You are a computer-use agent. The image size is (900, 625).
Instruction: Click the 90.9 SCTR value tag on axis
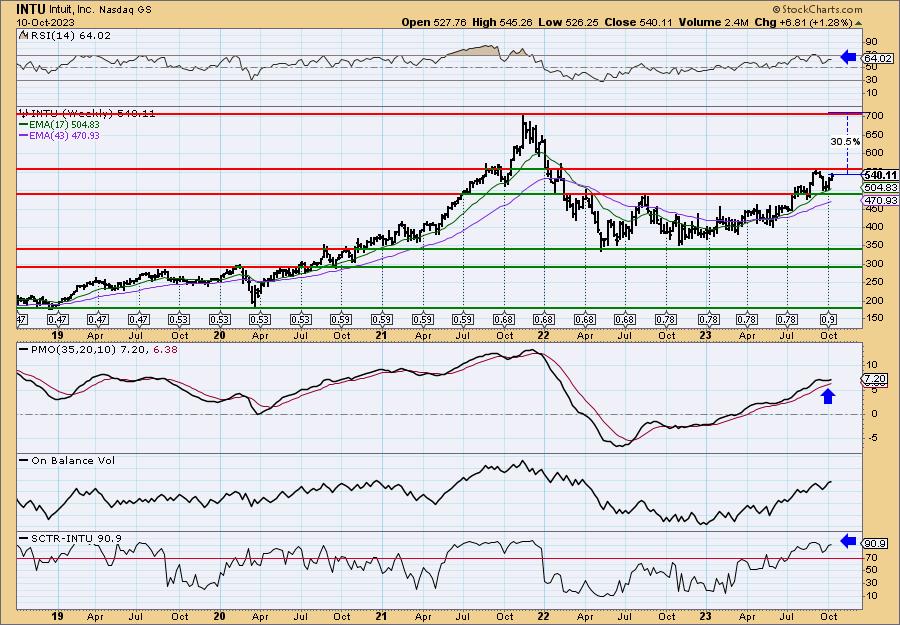(x=876, y=544)
